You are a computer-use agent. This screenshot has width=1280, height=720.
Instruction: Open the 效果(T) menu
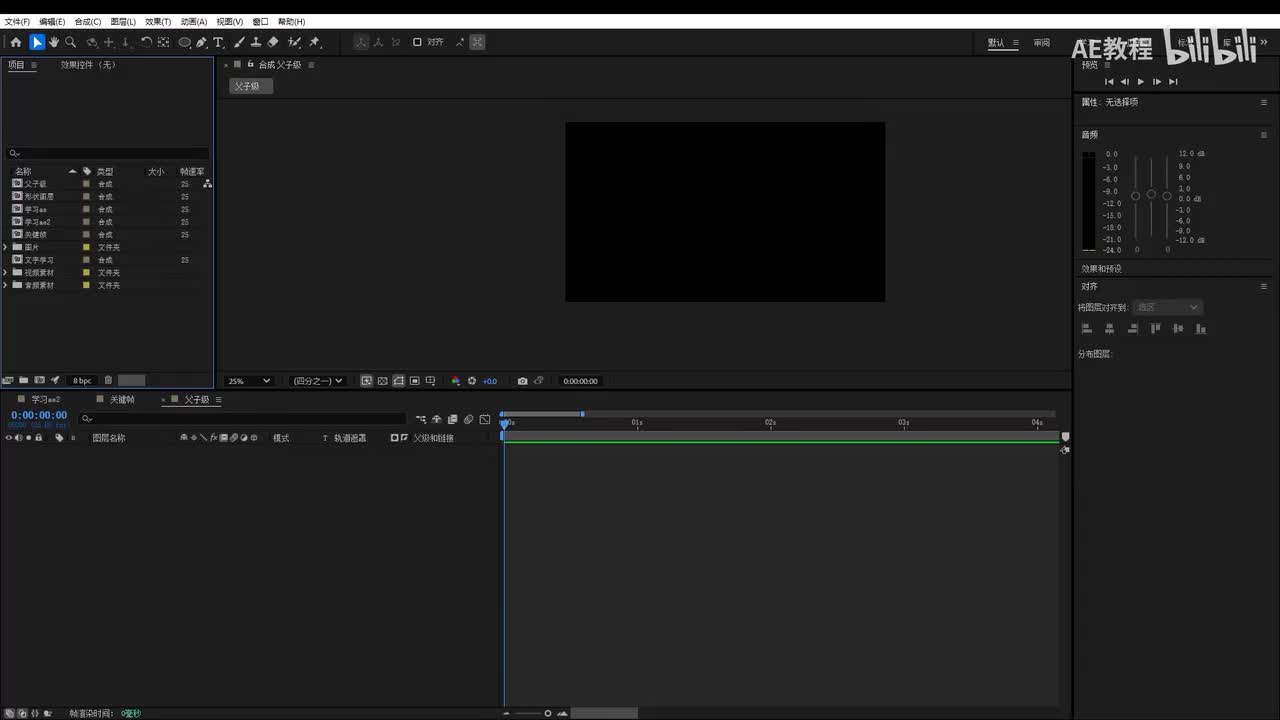point(158,21)
